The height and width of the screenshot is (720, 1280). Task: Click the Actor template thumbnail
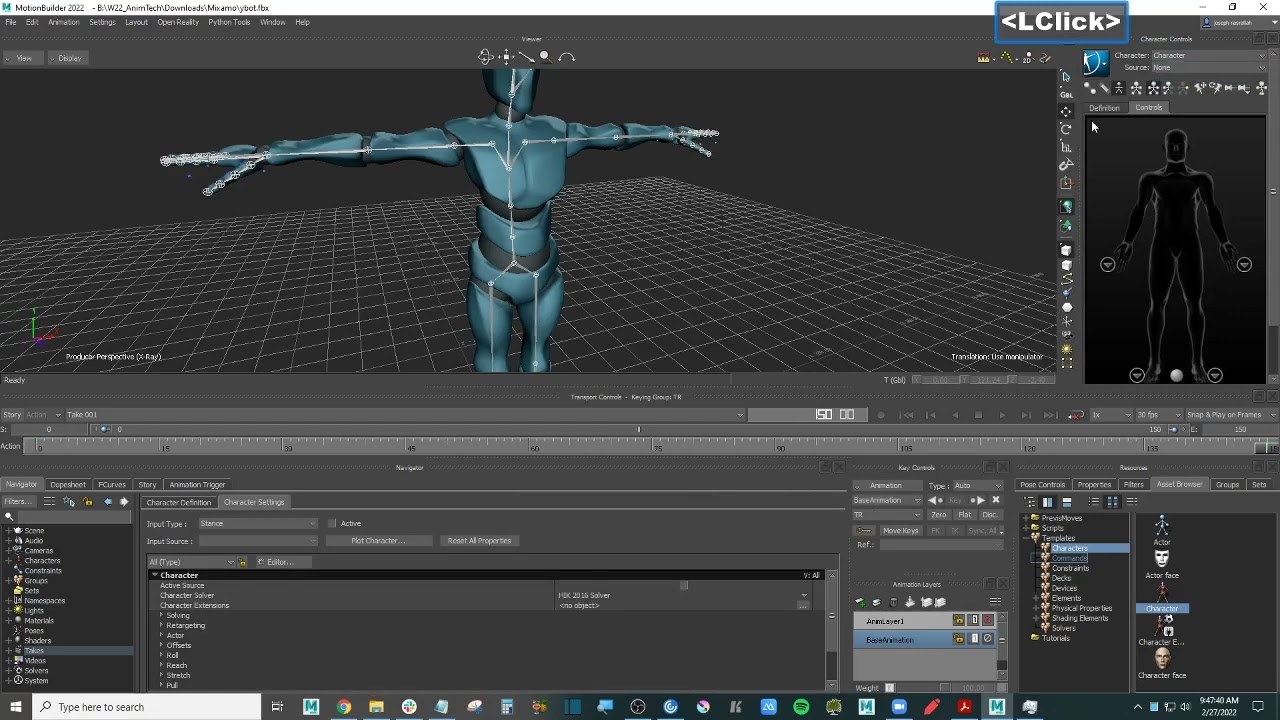1161,527
